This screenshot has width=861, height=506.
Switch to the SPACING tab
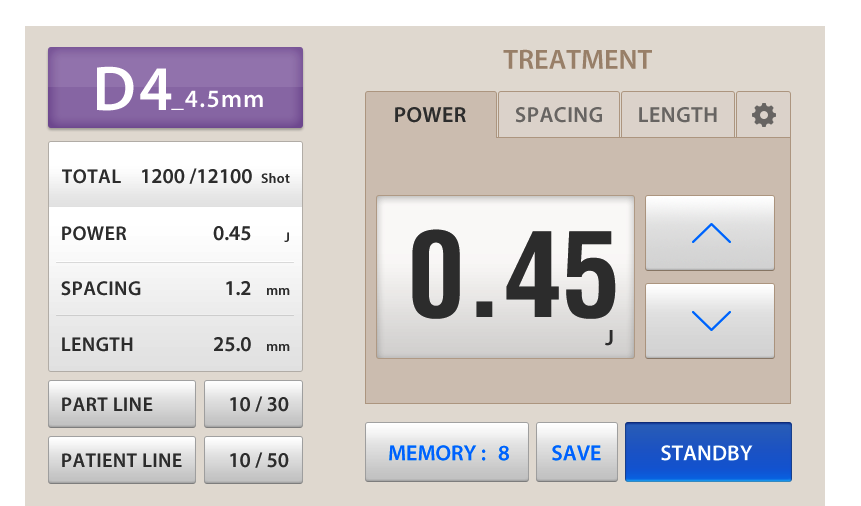pyautogui.click(x=559, y=115)
